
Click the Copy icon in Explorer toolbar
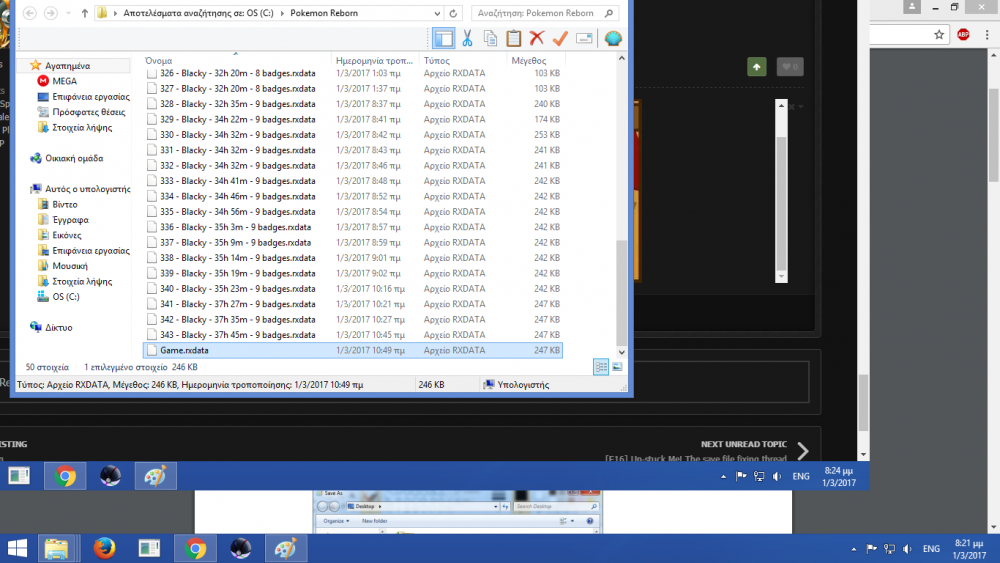tap(490, 39)
